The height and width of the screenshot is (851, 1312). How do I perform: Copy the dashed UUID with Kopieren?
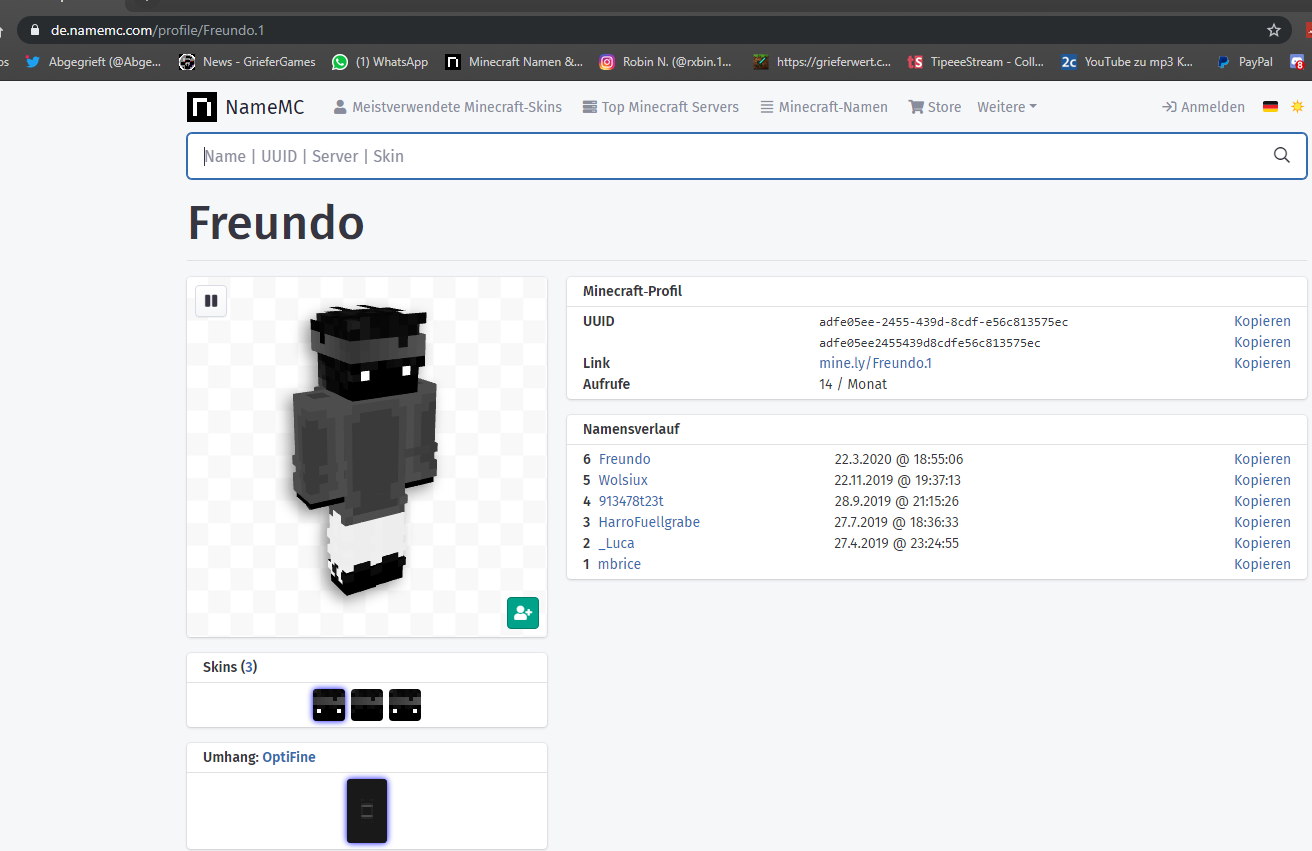1262,321
